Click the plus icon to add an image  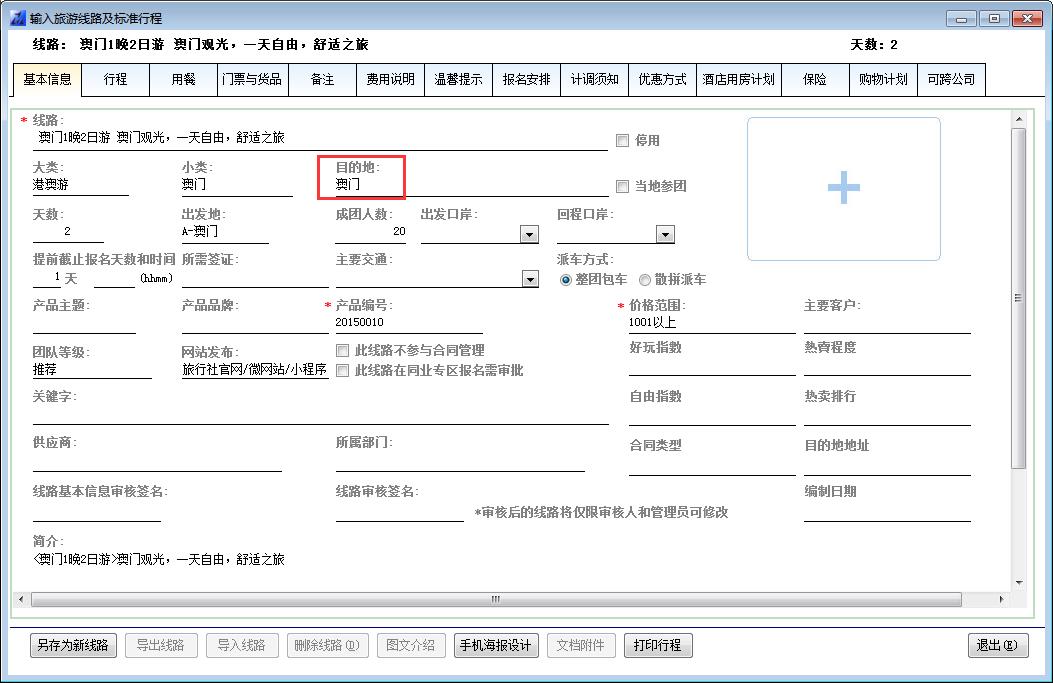pos(843,188)
